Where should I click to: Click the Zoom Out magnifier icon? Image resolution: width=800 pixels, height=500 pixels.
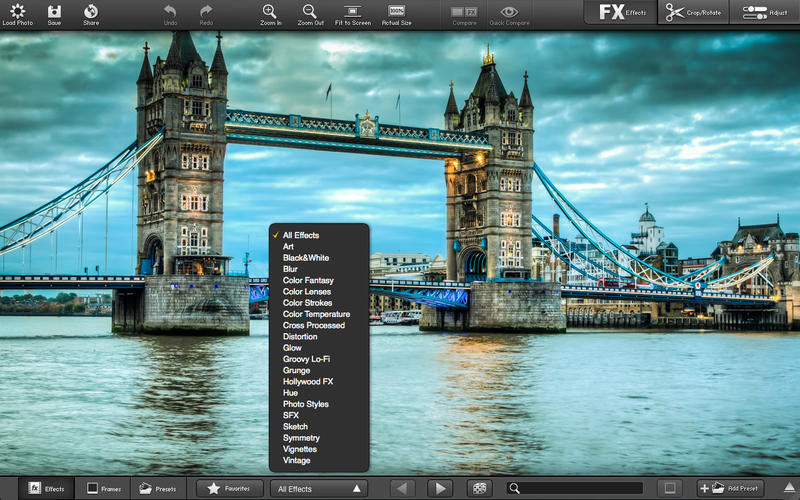(310, 11)
